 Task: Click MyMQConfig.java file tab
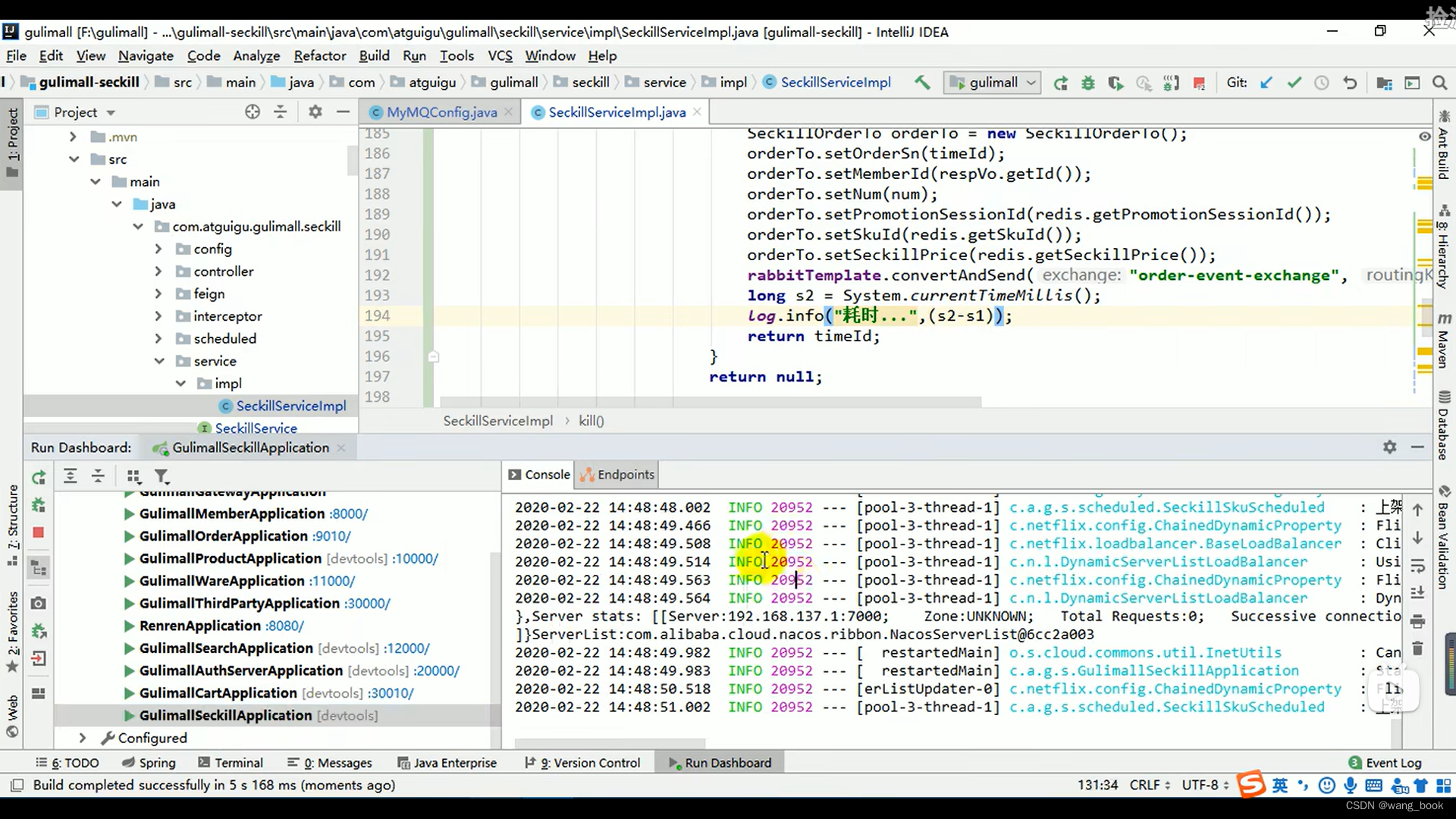click(442, 112)
